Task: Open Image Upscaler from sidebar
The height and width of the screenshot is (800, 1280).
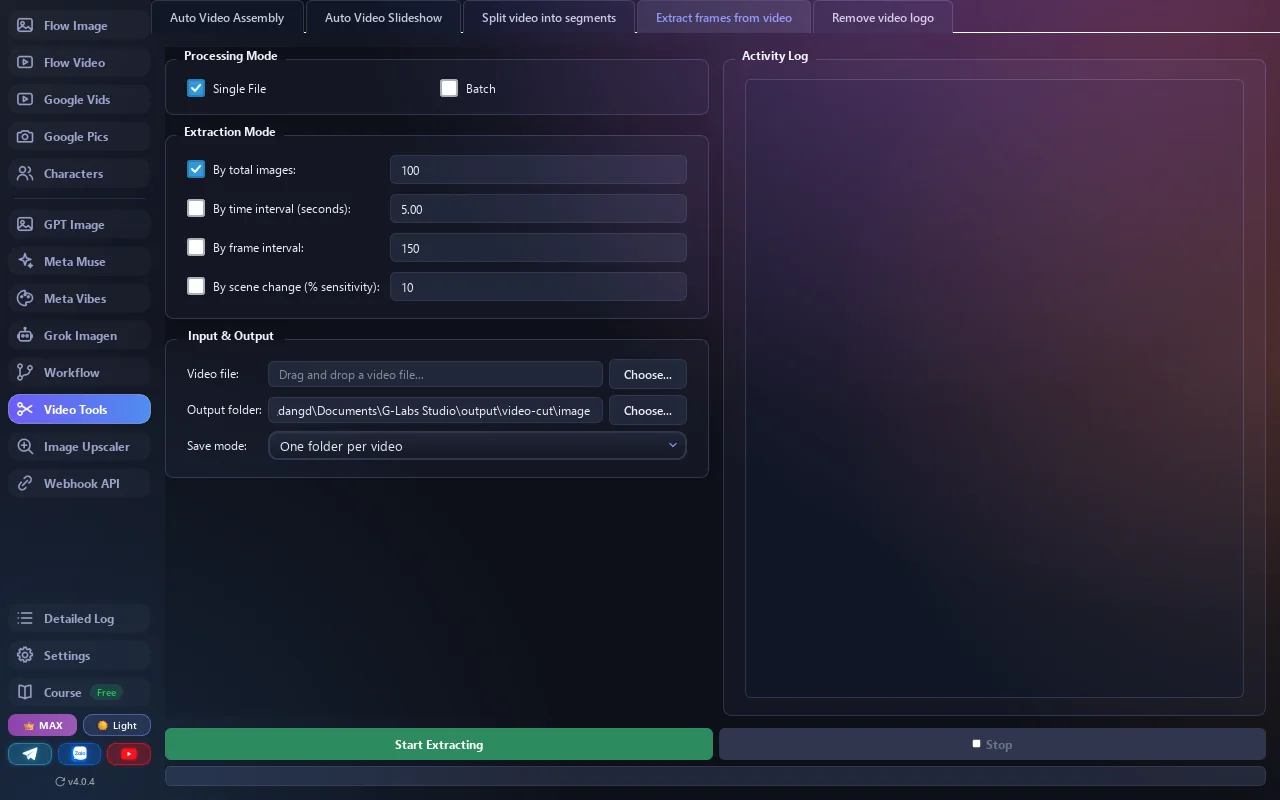Action: pos(80,447)
